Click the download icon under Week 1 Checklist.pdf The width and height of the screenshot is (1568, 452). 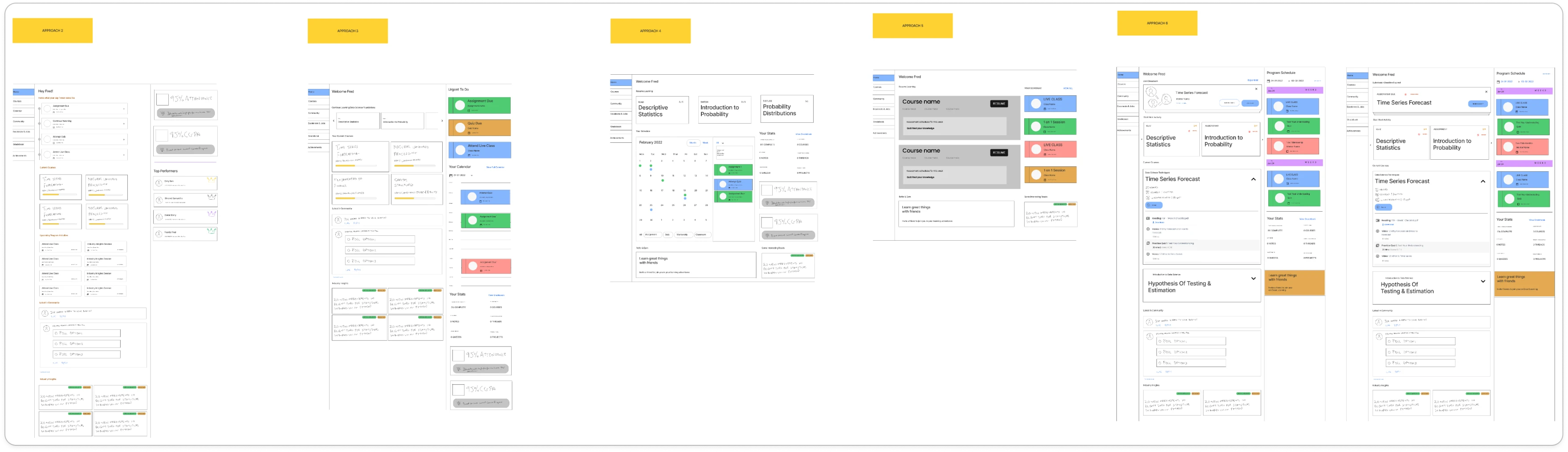[1153, 222]
